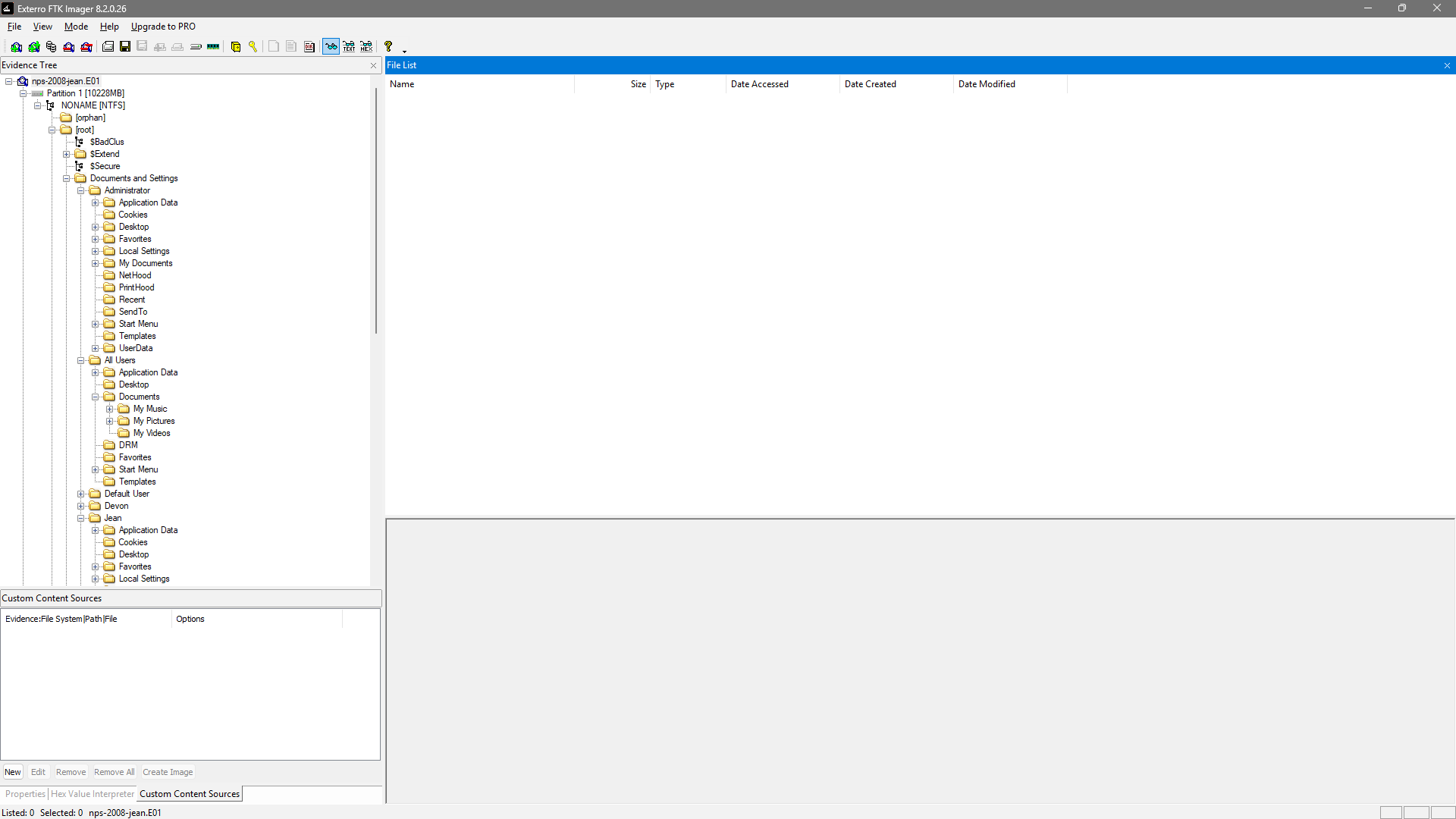Click the Remove button
The width and height of the screenshot is (1456, 819).
point(71,772)
